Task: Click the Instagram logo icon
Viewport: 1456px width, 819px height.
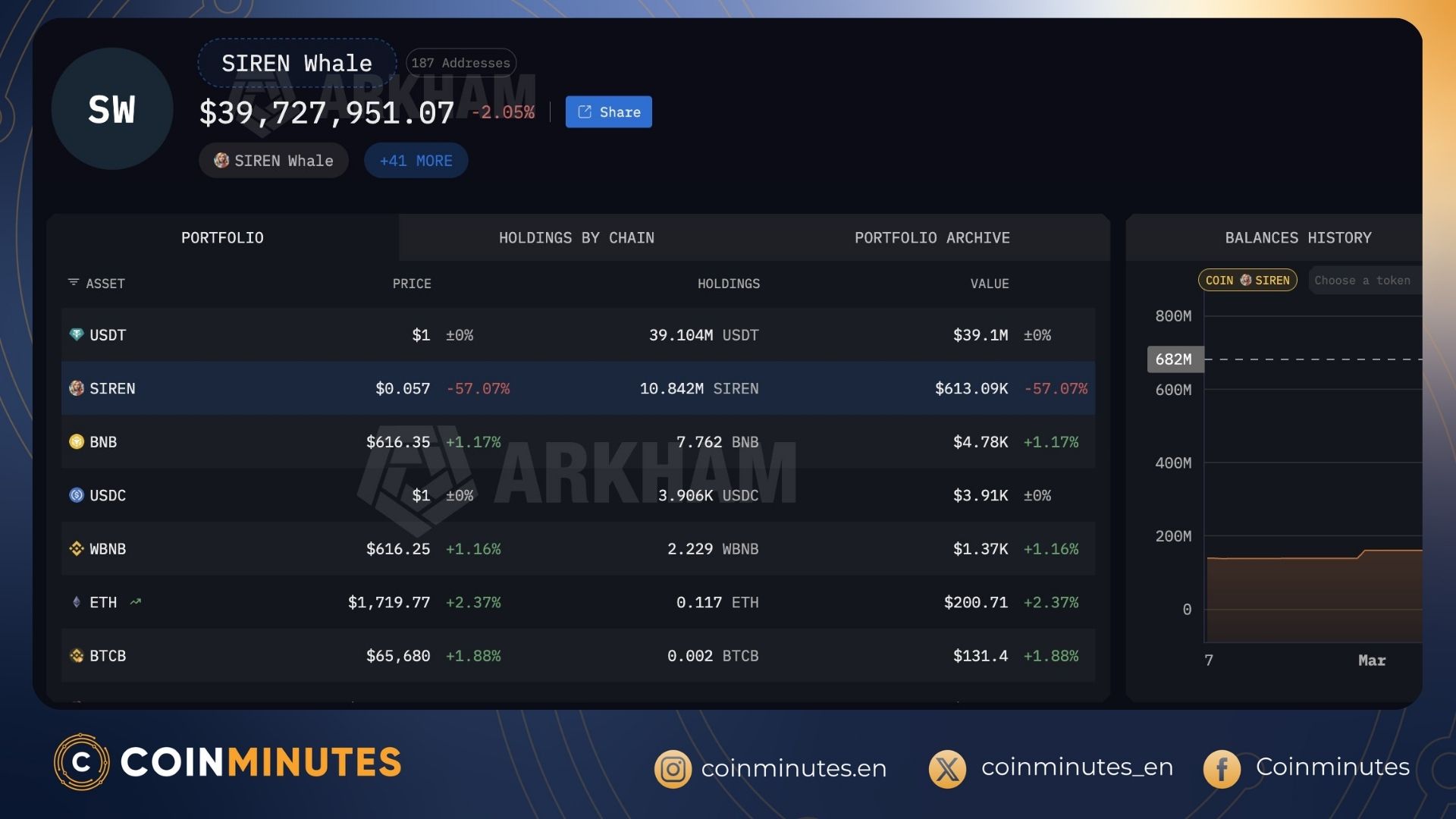Action: pos(673,769)
